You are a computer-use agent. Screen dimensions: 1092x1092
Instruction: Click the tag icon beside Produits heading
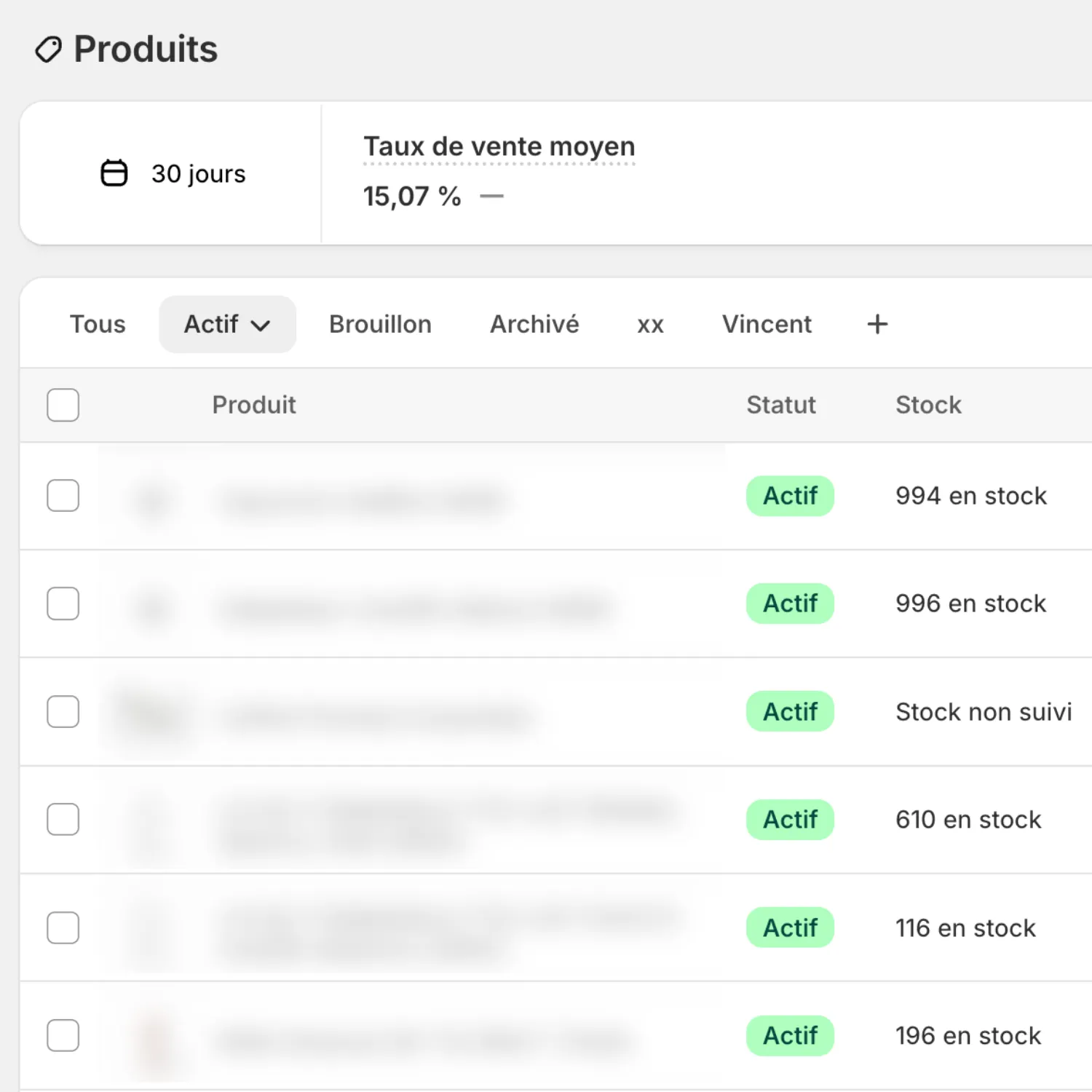pyautogui.click(x=48, y=49)
